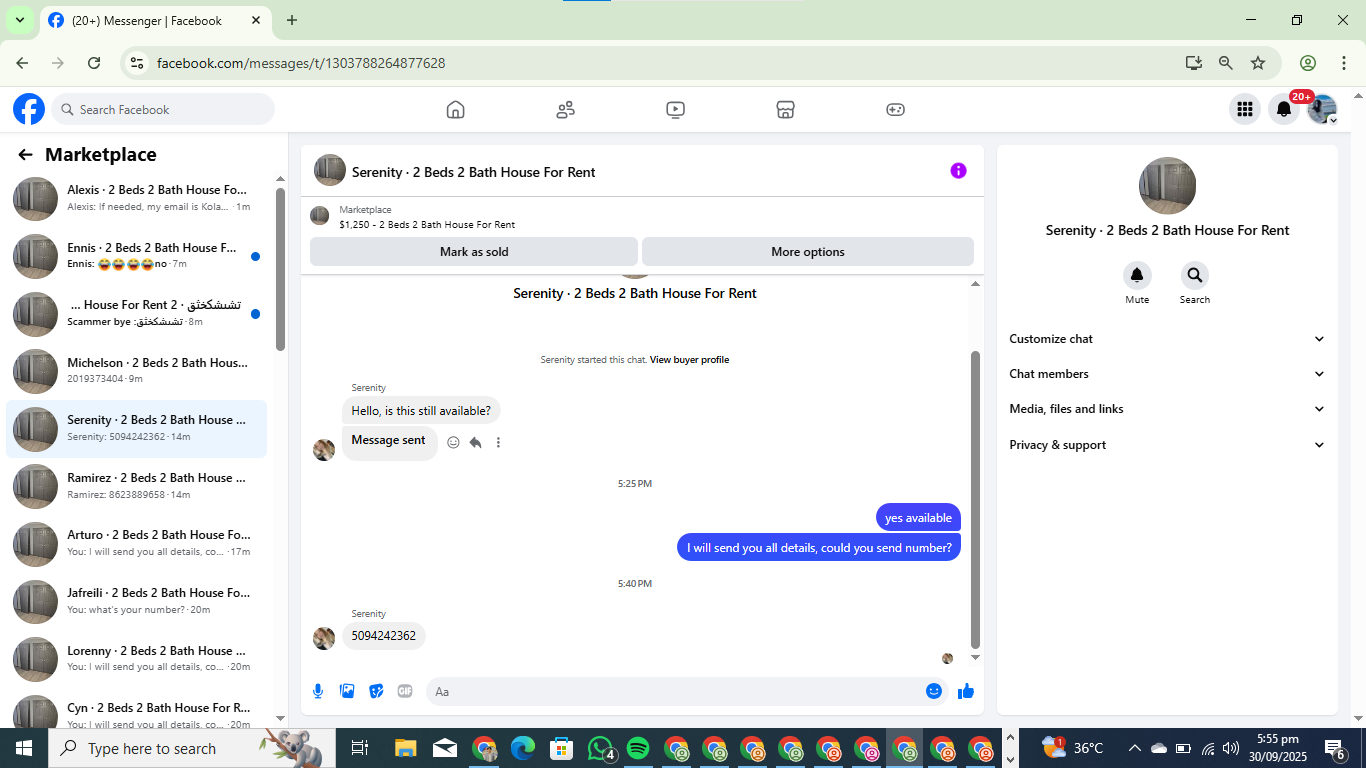
Task: Expand the Chat members section
Action: coord(1167,374)
